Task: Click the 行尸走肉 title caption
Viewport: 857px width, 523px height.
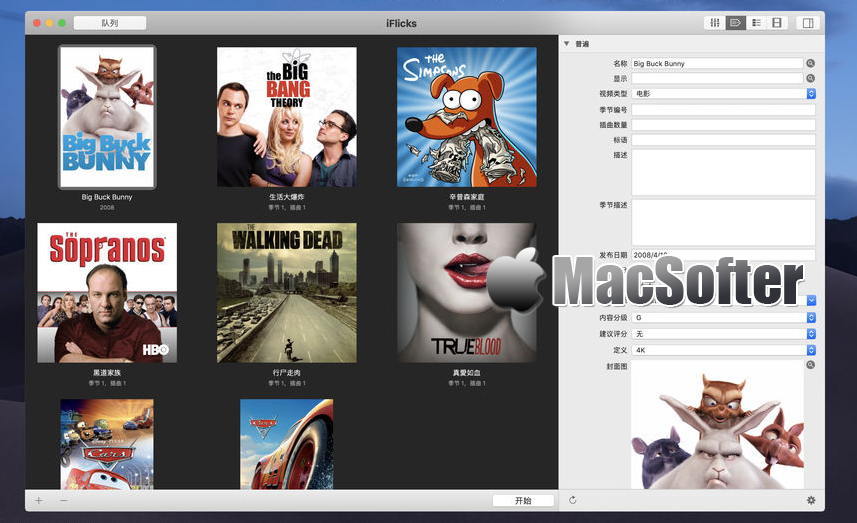Action: 287,373
